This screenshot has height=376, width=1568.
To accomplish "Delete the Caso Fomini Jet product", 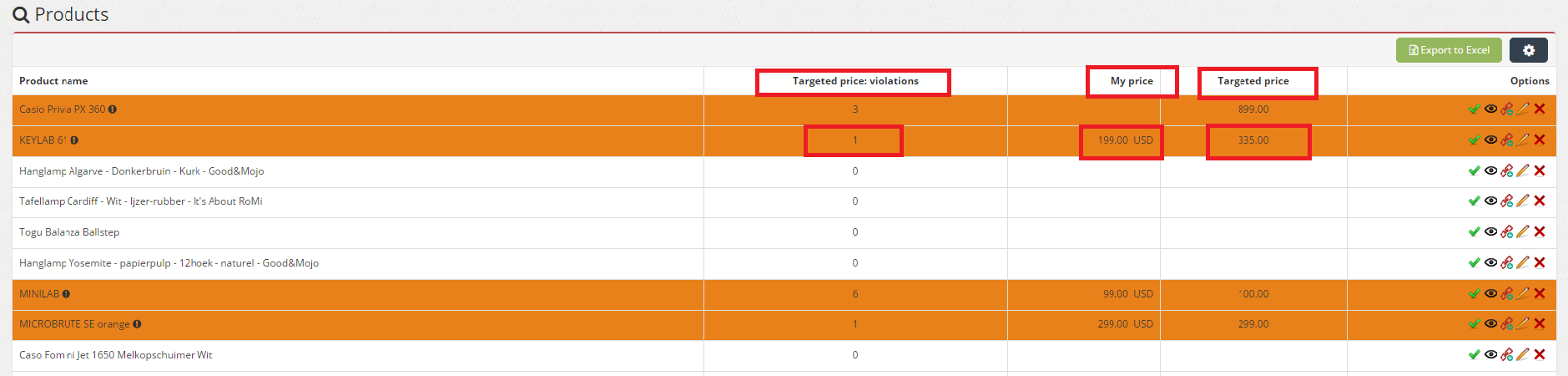I will (x=1540, y=354).
